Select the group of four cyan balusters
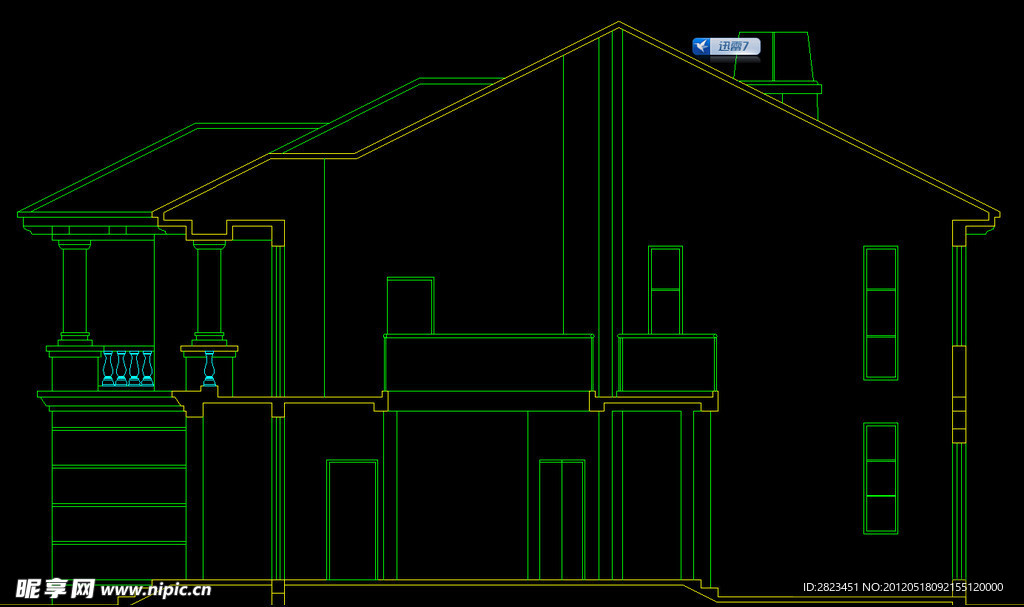 click(127, 368)
